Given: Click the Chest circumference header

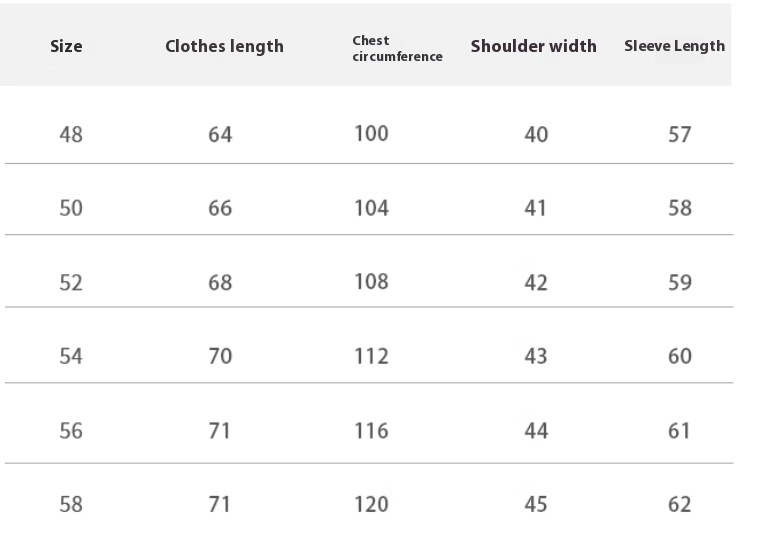Looking at the screenshot, I should [397, 48].
